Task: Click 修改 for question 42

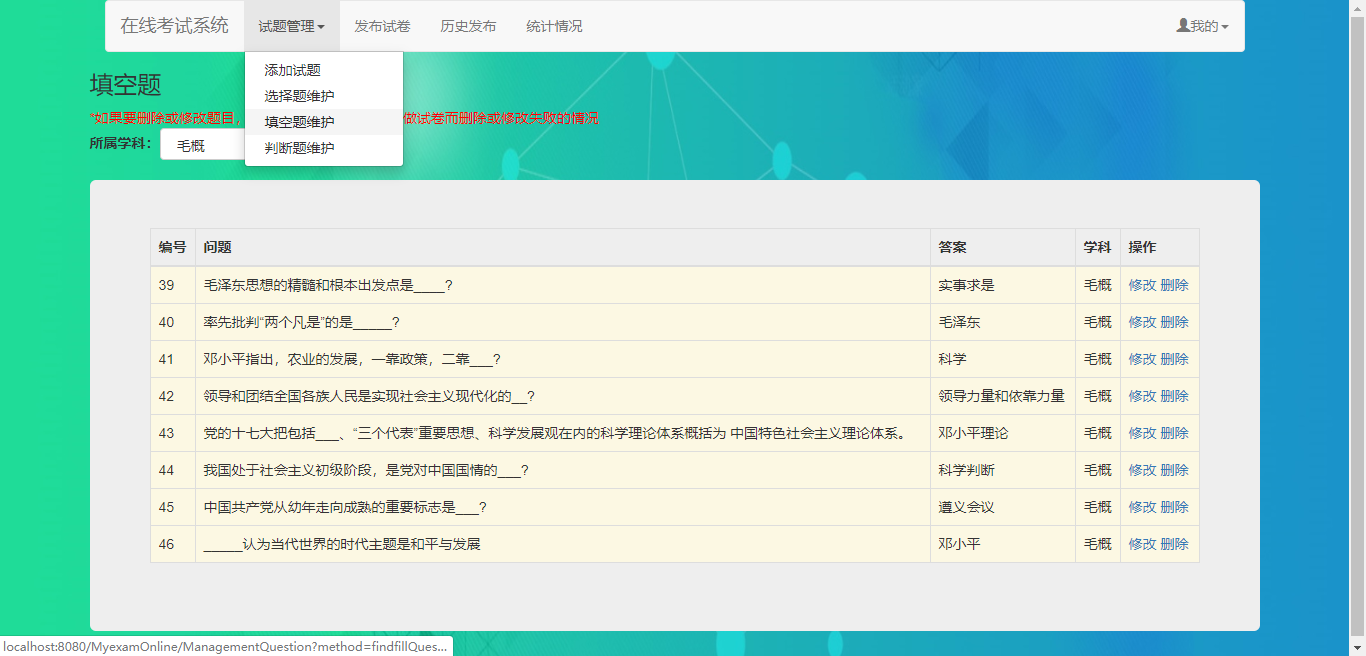Action: pyautogui.click(x=1142, y=396)
